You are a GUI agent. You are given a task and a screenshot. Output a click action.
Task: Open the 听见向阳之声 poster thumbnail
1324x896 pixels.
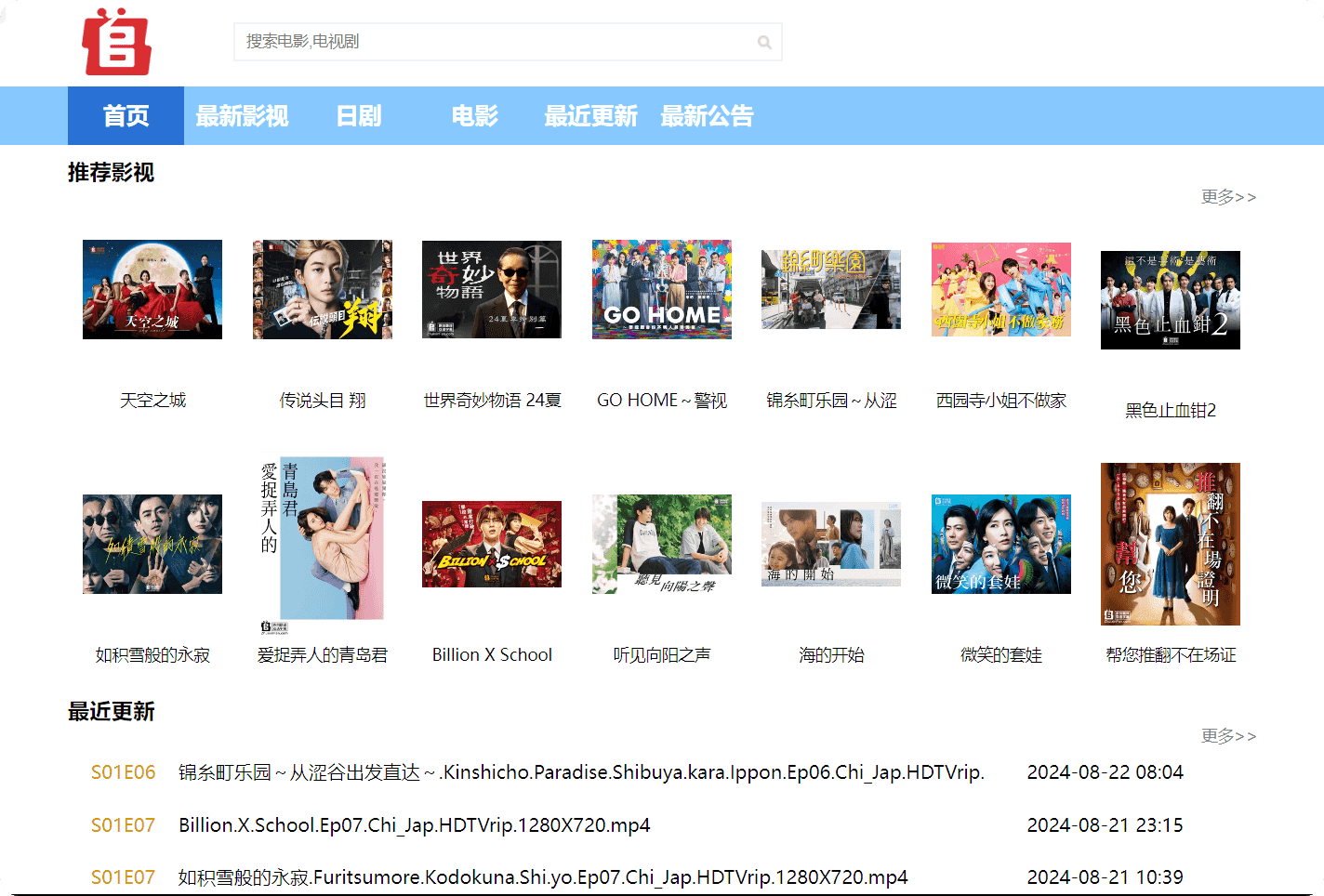[662, 544]
